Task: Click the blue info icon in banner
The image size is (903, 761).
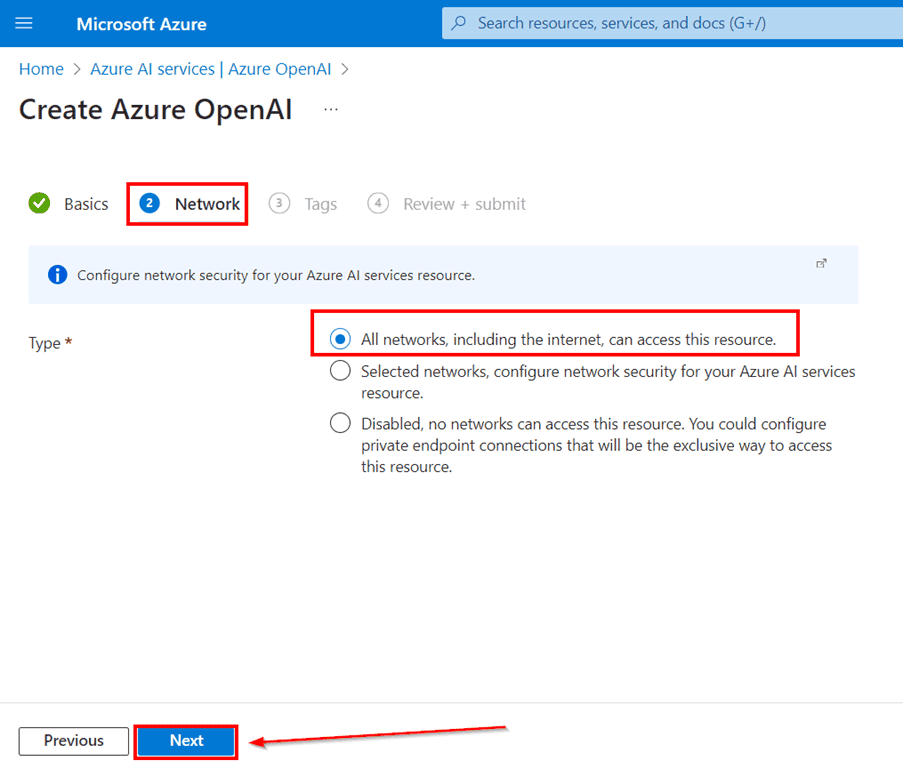Action: click(x=58, y=275)
